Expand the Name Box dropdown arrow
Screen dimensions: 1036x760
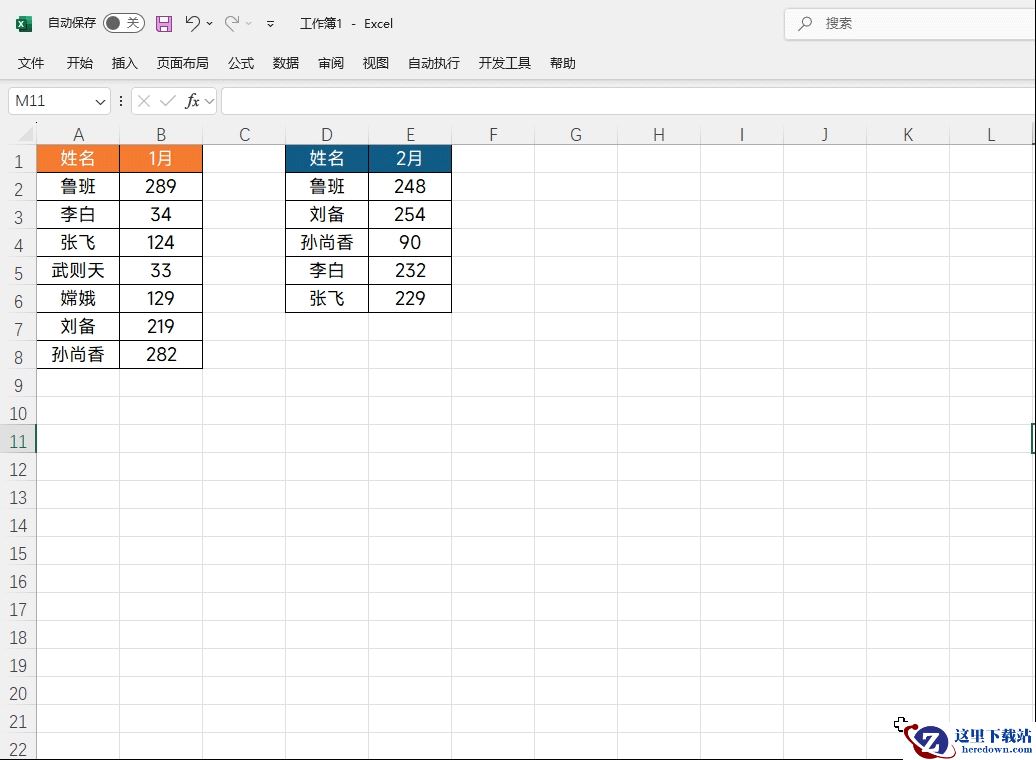pyautogui.click(x=100, y=102)
